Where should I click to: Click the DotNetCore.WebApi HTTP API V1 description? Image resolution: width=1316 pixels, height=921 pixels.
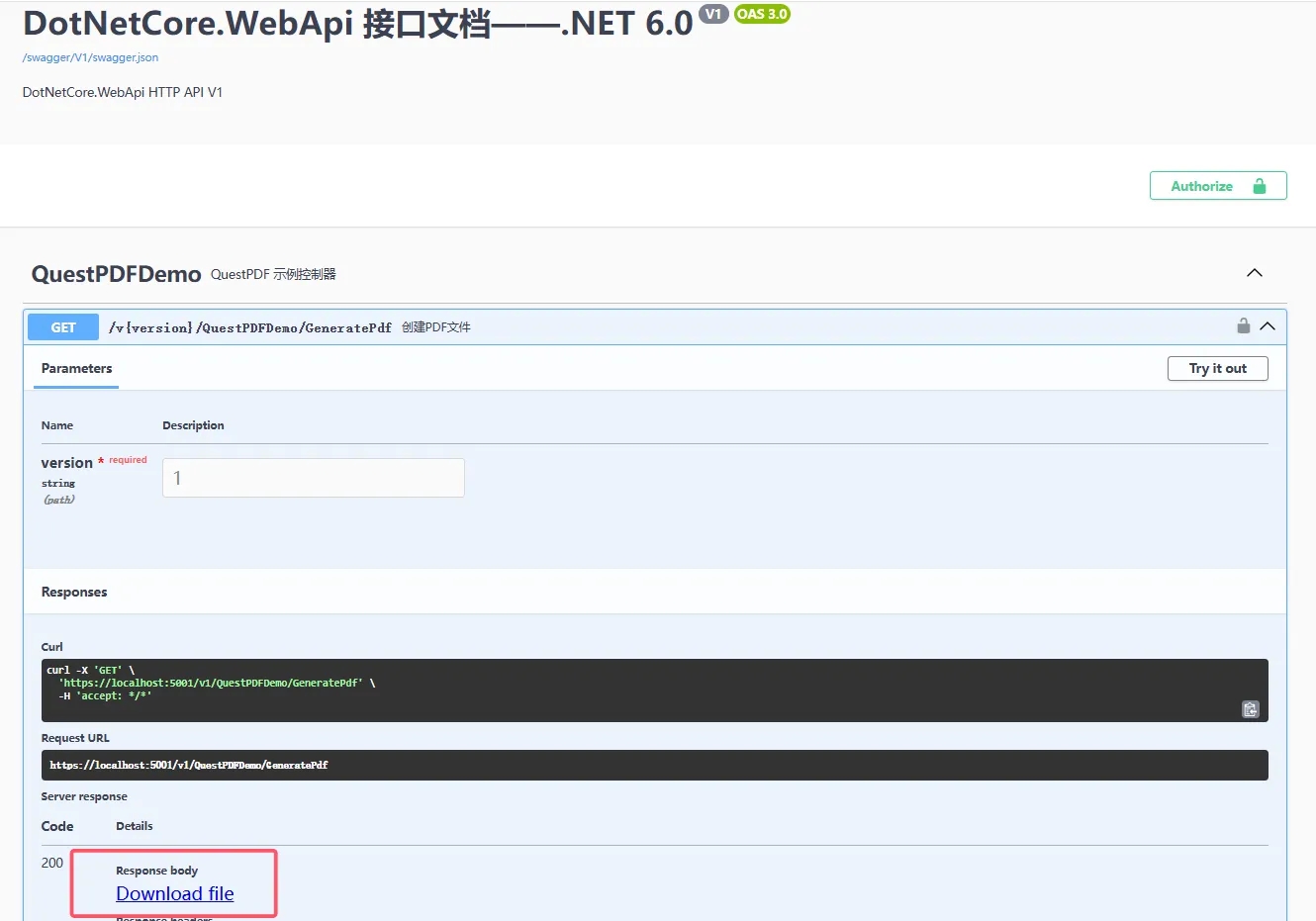click(123, 92)
